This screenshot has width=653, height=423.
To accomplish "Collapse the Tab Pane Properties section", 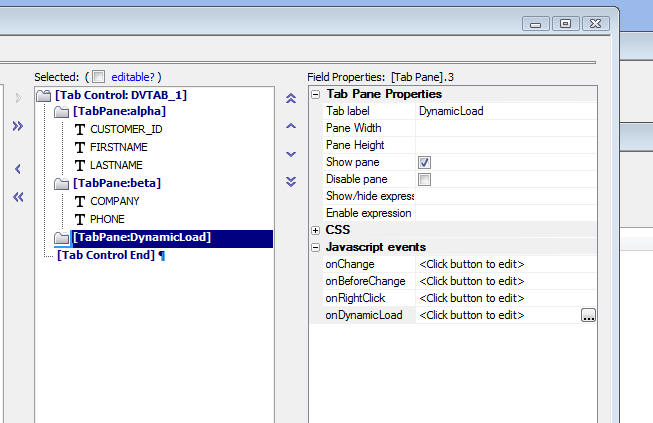I will tap(315, 95).
